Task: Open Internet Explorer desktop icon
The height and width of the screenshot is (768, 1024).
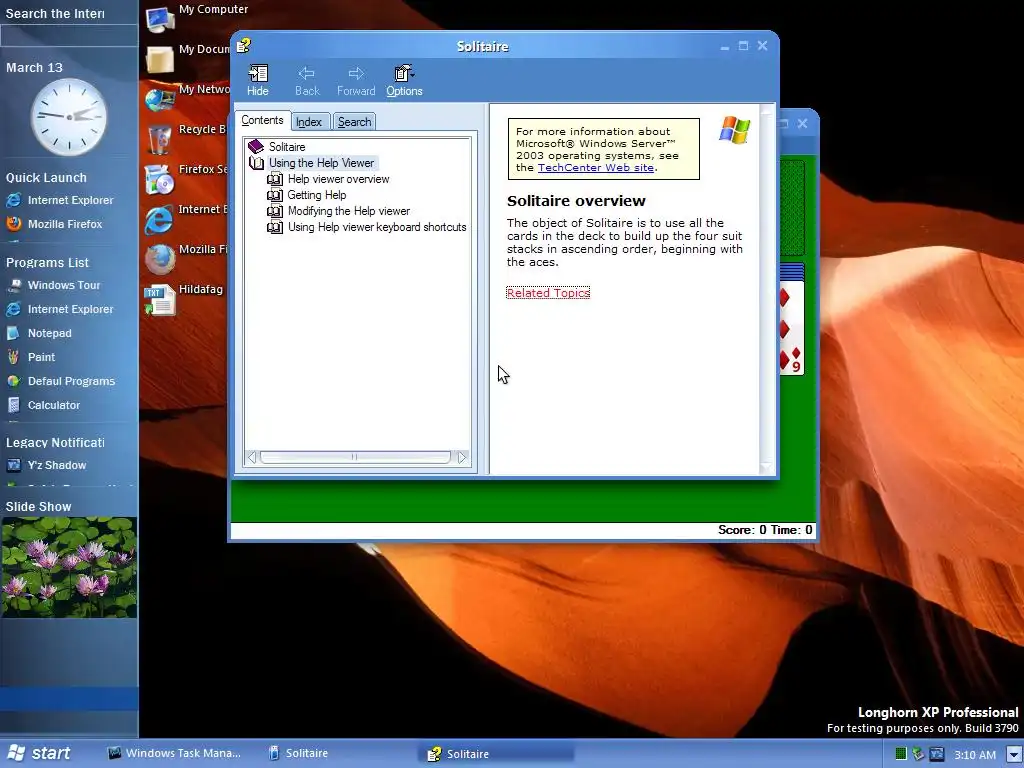Action: coord(160,219)
